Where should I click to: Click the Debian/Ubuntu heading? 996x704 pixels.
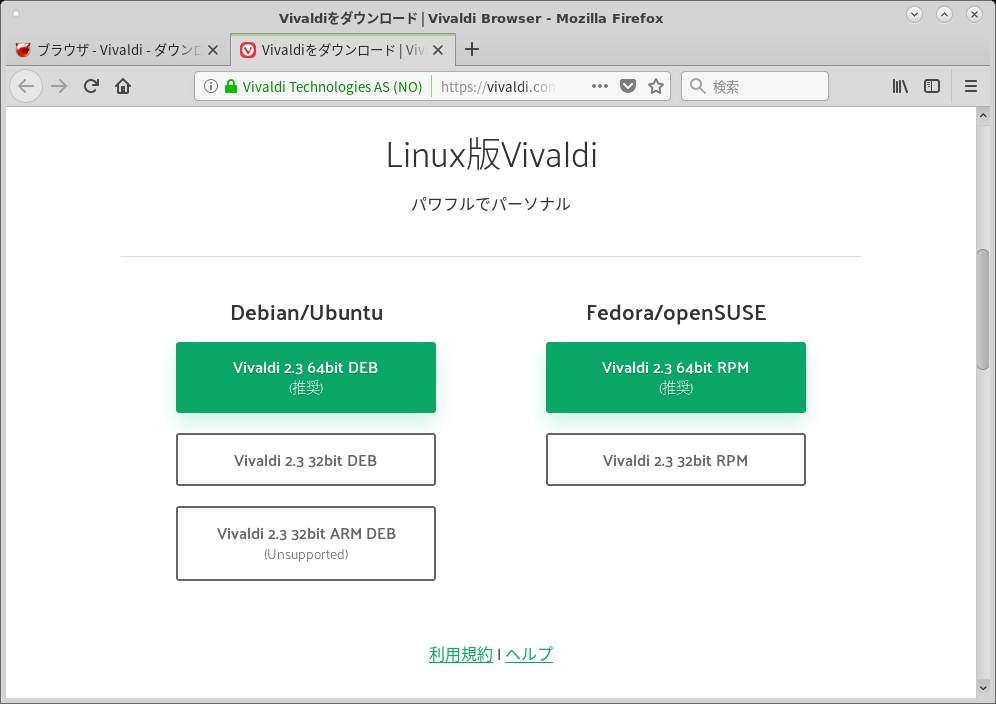(306, 313)
